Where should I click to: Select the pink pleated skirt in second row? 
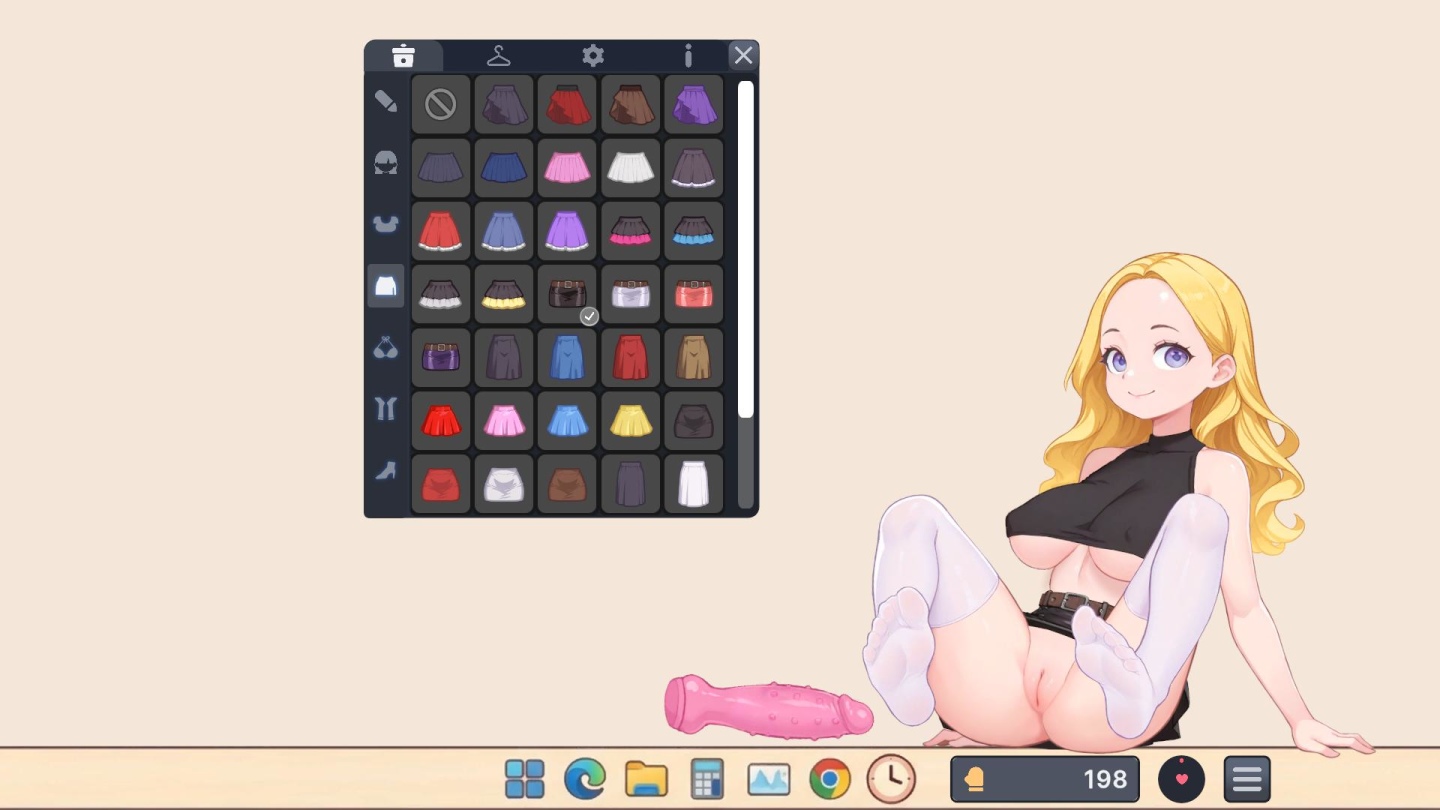567,167
